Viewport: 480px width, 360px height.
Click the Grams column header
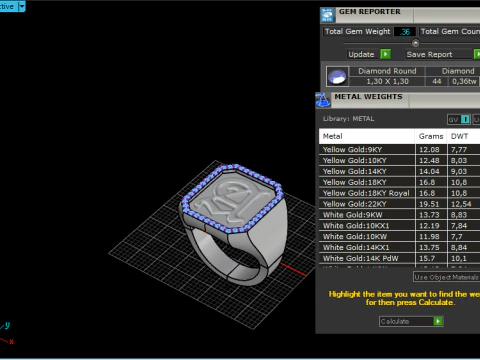pyautogui.click(x=431, y=136)
